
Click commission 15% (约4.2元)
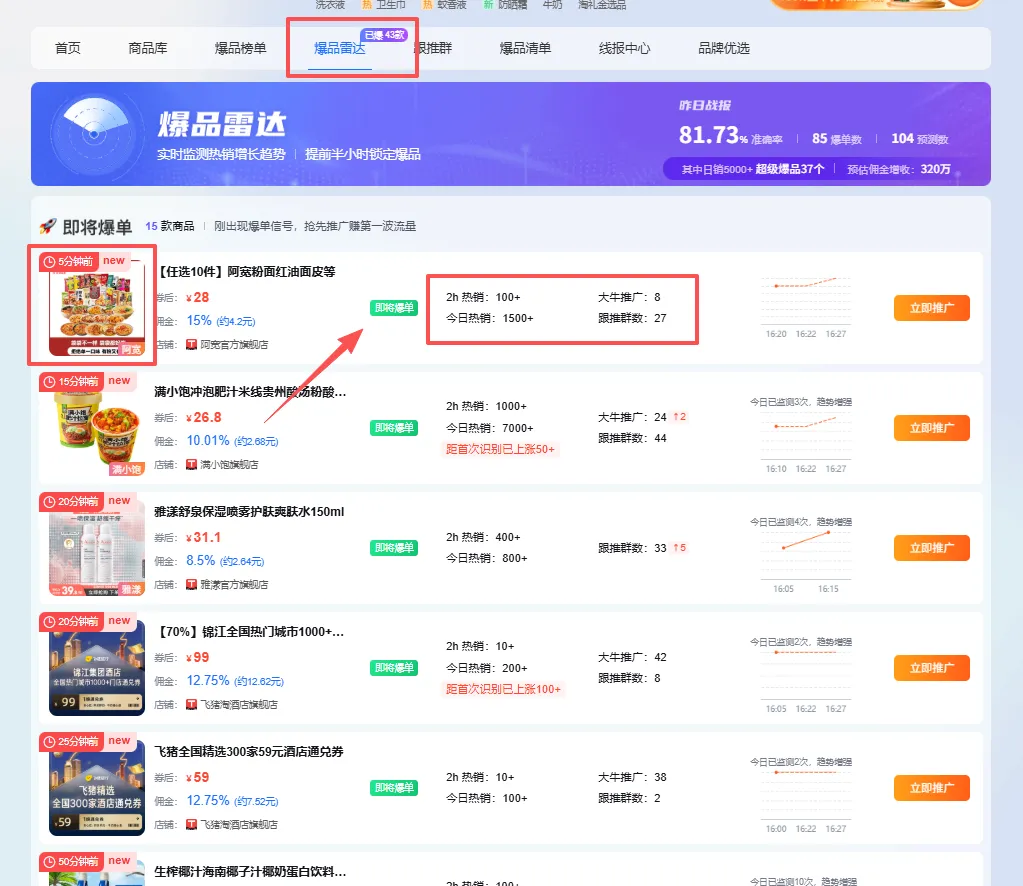point(221,320)
